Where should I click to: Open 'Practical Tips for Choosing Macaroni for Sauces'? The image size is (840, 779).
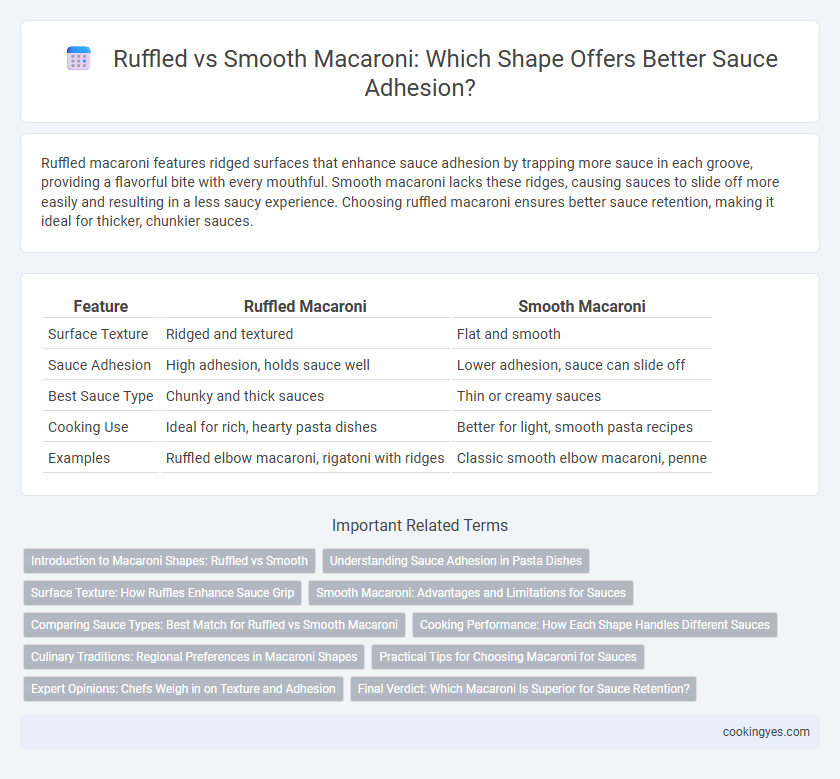(x=508, y=657)
